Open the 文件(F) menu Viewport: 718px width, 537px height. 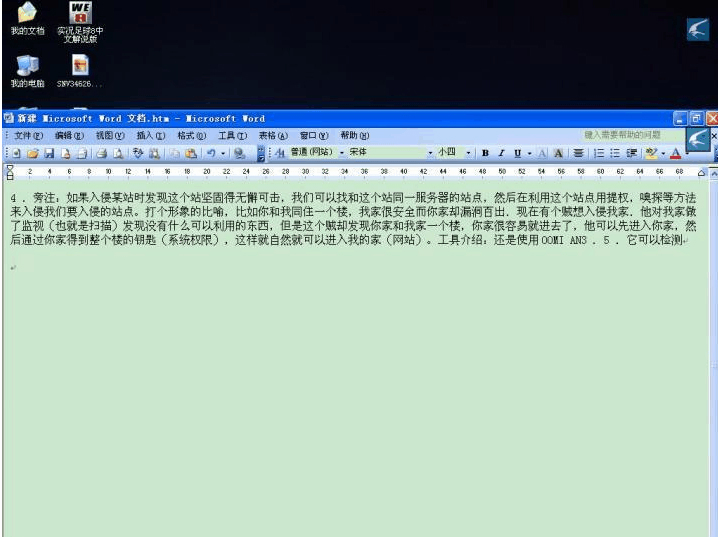28,136
